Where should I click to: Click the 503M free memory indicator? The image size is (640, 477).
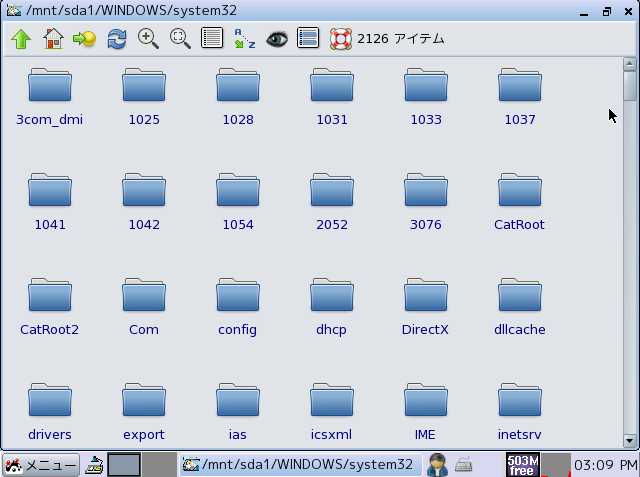point(521,465)
